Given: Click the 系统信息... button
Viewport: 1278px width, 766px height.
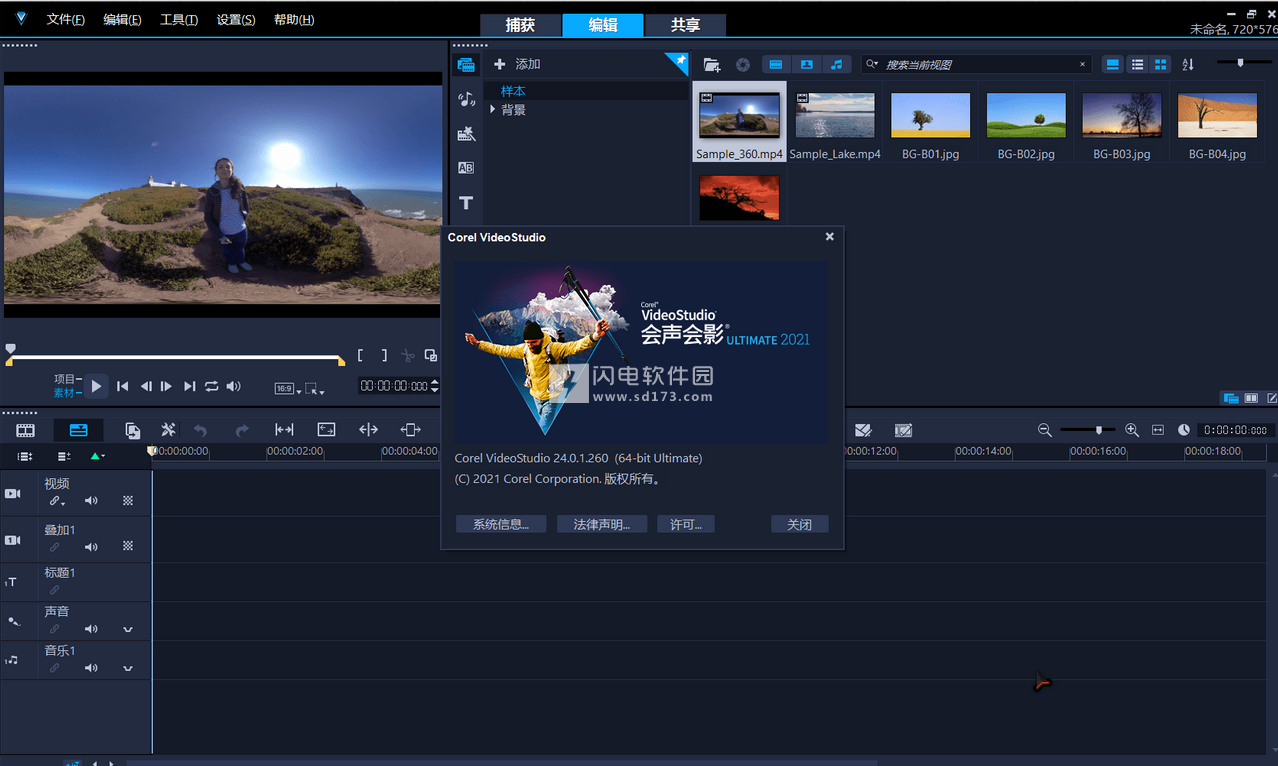Looking at the screenshot, I should pyautogui.click(x=501, y=524).
